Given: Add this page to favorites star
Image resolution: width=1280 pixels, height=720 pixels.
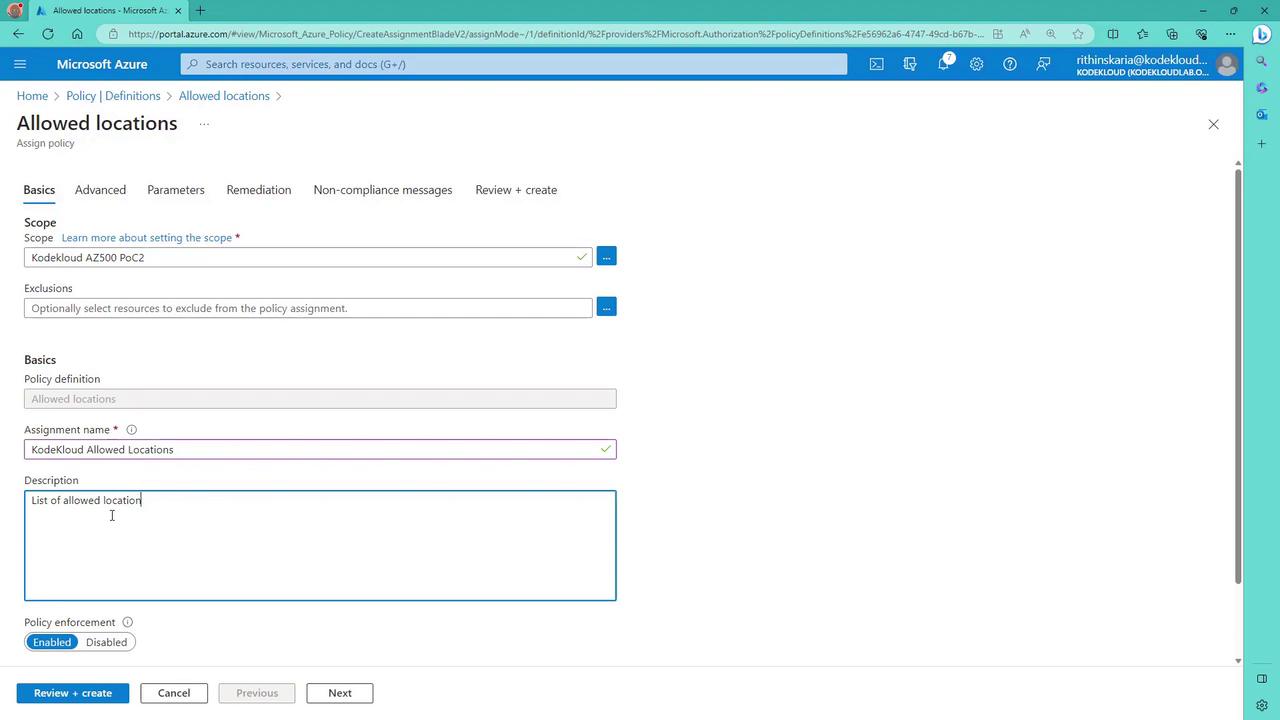Looking at the screenshot, I should point(1078,33).
